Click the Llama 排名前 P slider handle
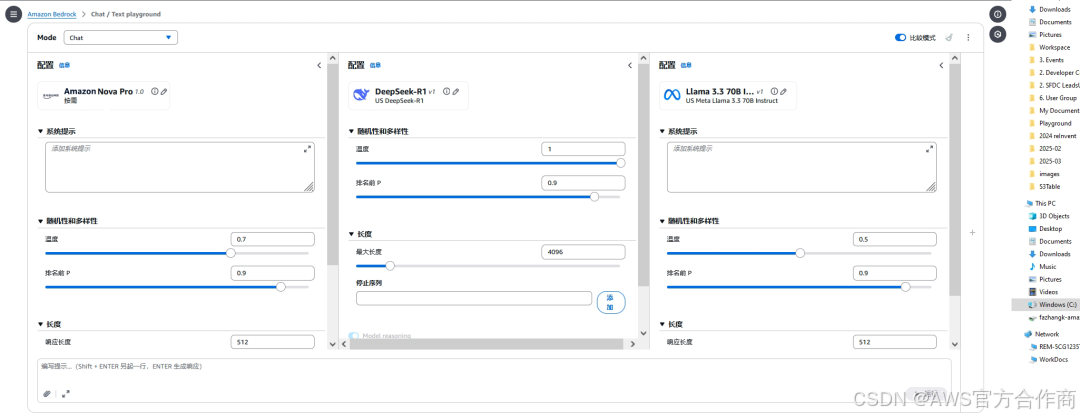The width and height of the screenshot is (1080, 416). tap(905, 287)
